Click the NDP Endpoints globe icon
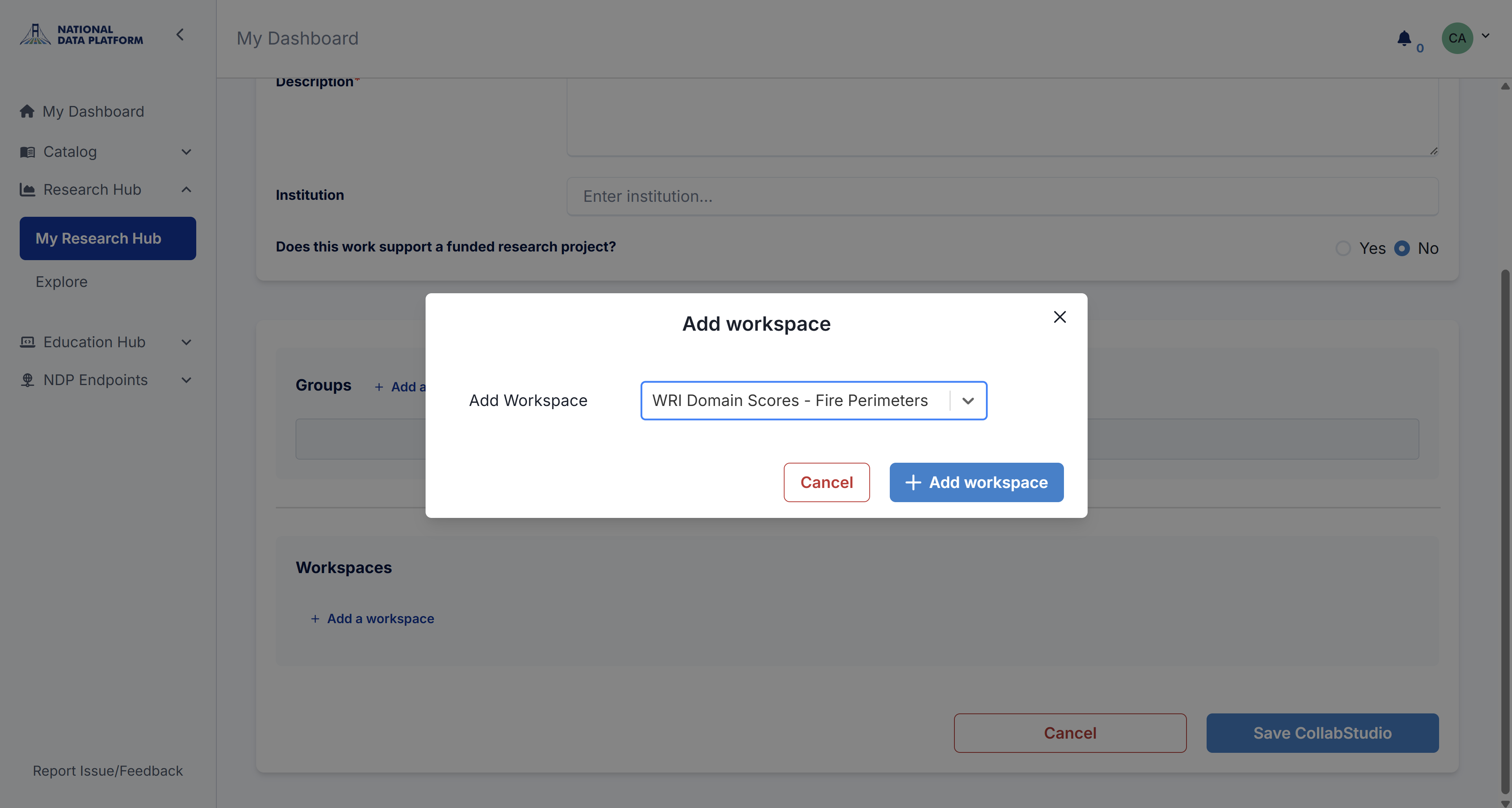The image size is (1512, 808). point(27,380)
